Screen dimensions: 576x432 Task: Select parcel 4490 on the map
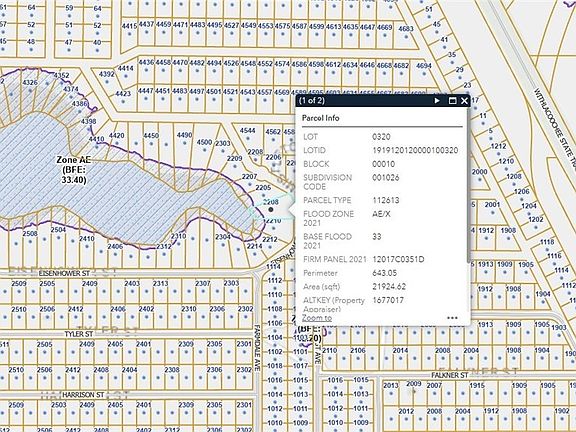click(x=184, y=135)
